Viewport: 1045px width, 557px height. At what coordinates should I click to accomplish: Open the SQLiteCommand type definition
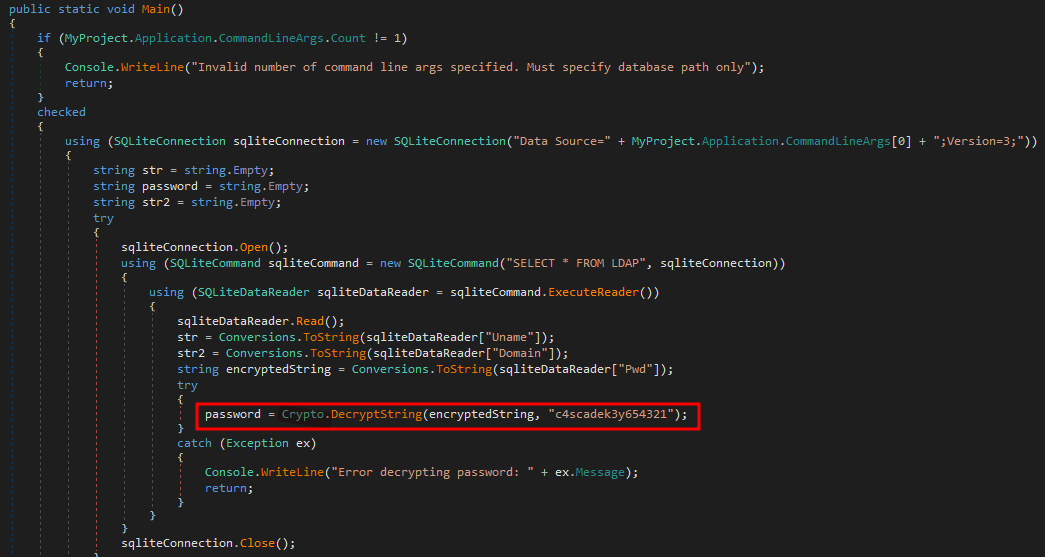(215, 263)
